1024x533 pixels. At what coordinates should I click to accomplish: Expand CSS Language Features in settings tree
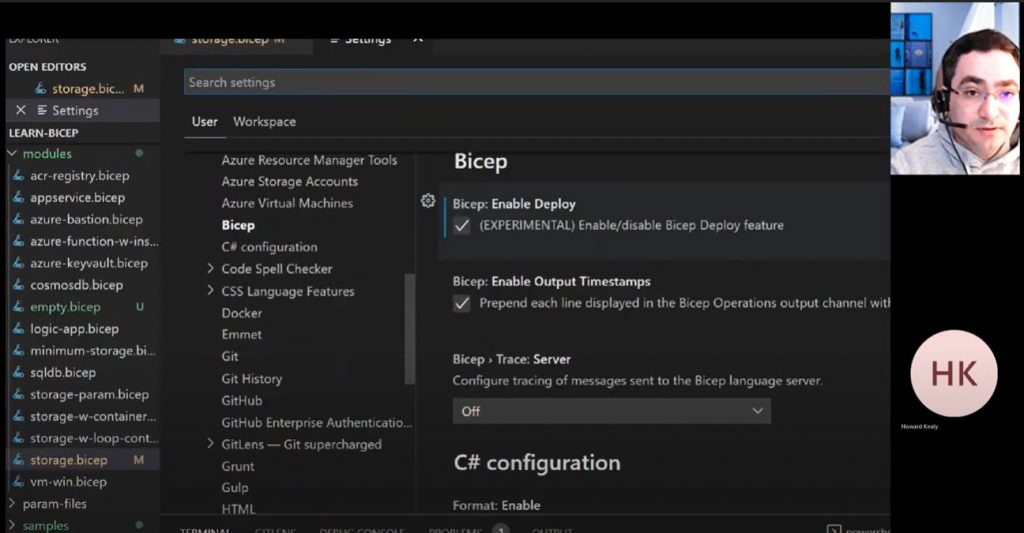(x=210, y=291)
